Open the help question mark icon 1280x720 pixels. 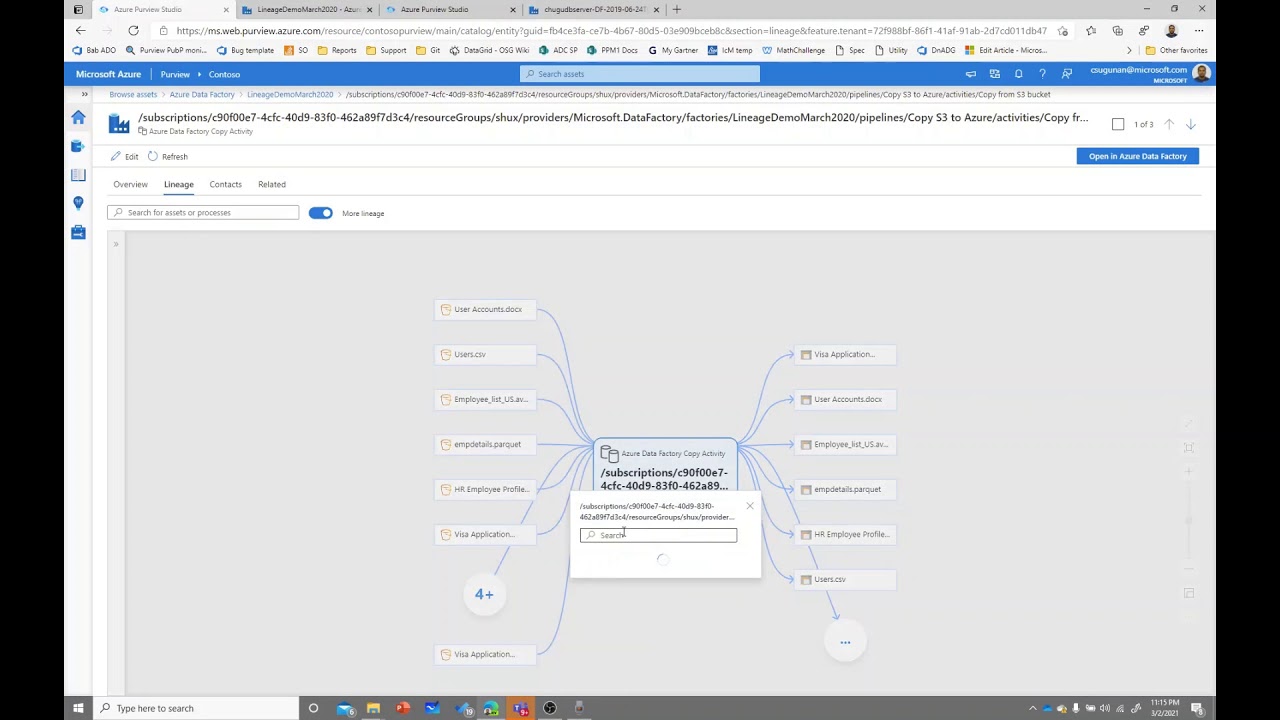(1042, 74)
